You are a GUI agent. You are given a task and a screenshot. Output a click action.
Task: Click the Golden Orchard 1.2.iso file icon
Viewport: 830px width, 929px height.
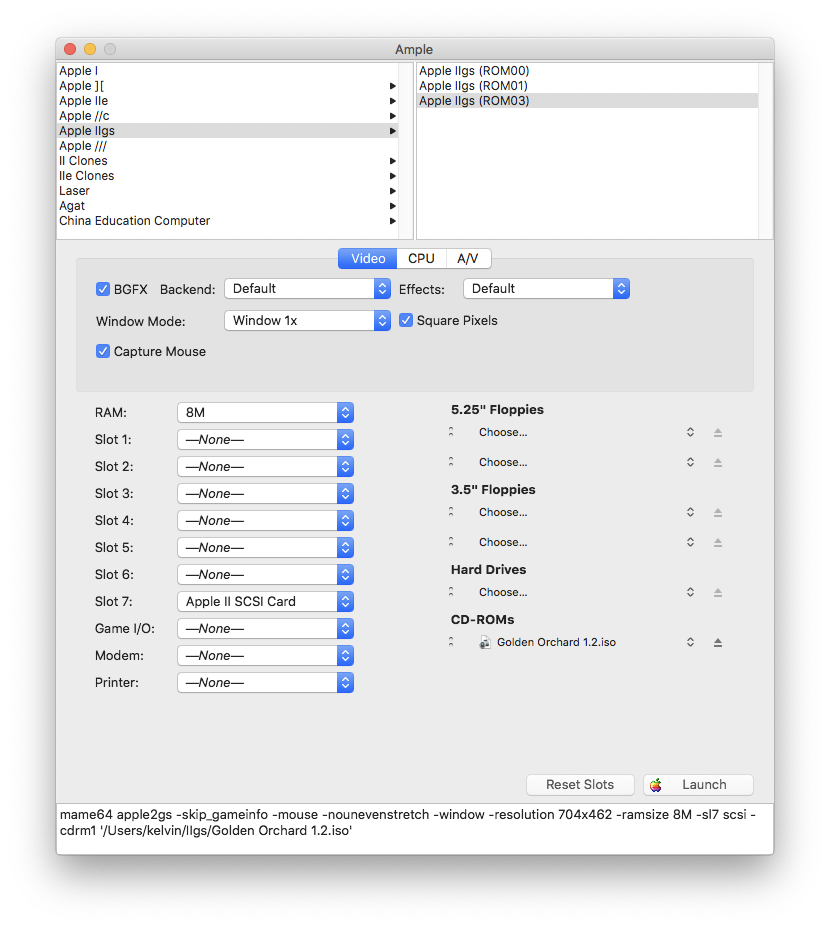click(485, 642)
